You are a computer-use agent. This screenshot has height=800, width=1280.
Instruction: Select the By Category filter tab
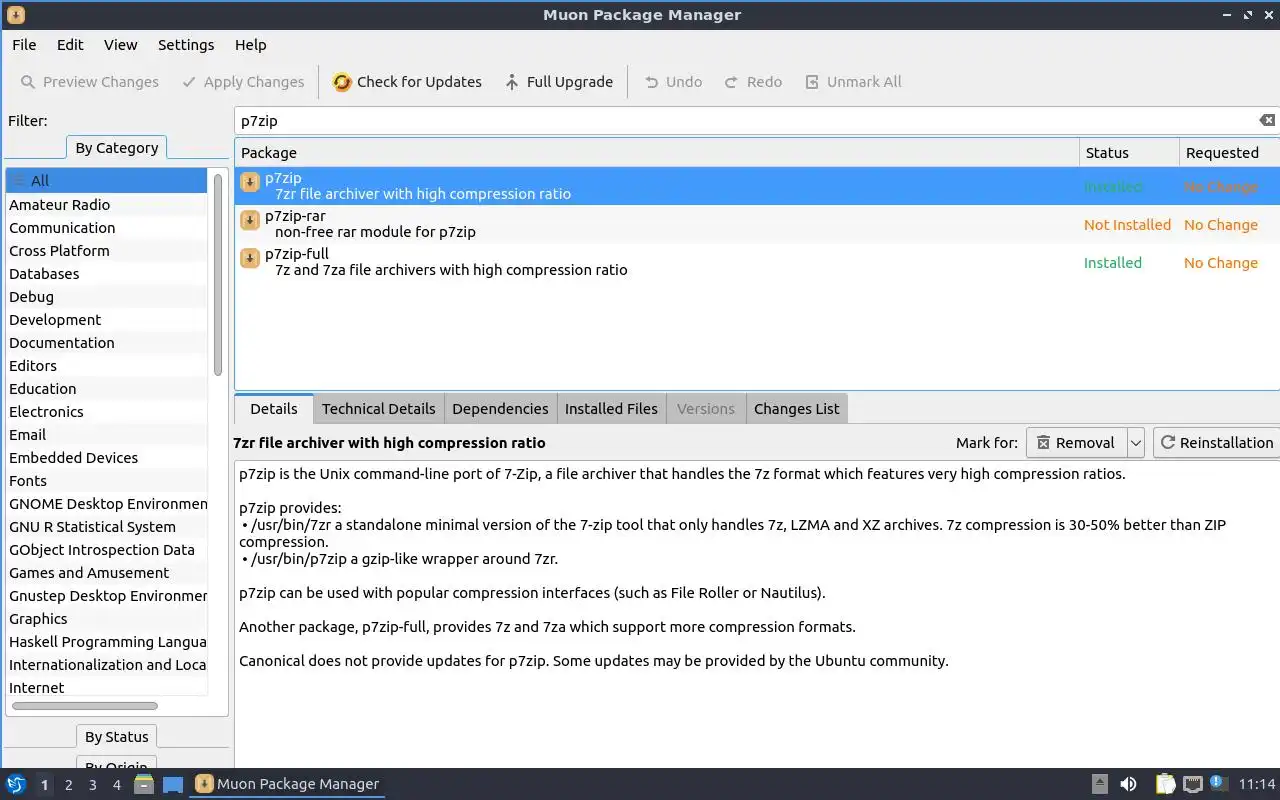click(117, 148)
